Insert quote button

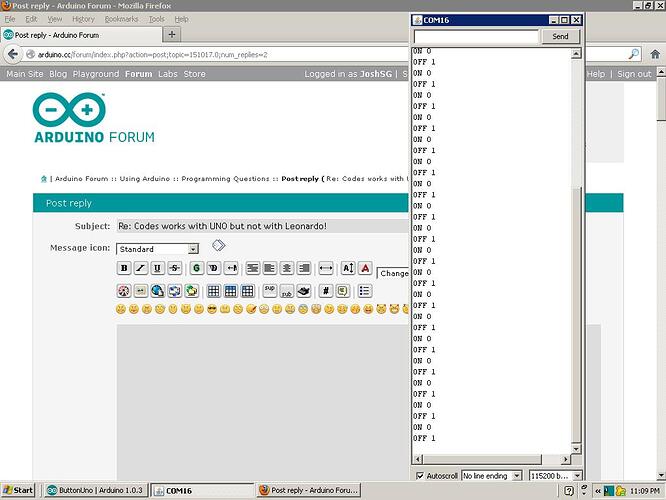pyautogui.click(x=343, y=291)
